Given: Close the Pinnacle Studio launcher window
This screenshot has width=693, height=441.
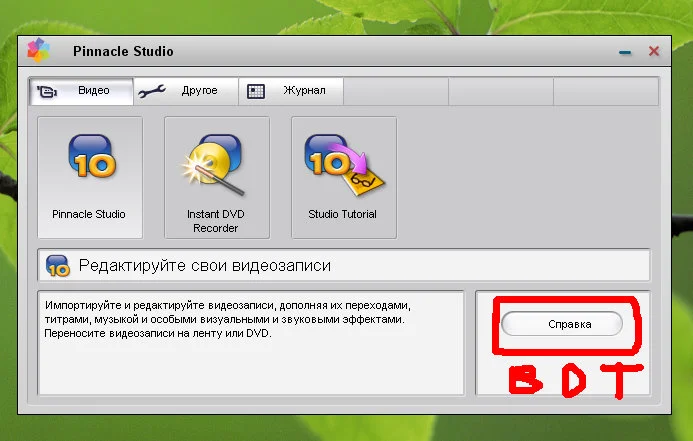Looking at the screenshot, I should tap(654, 51).
